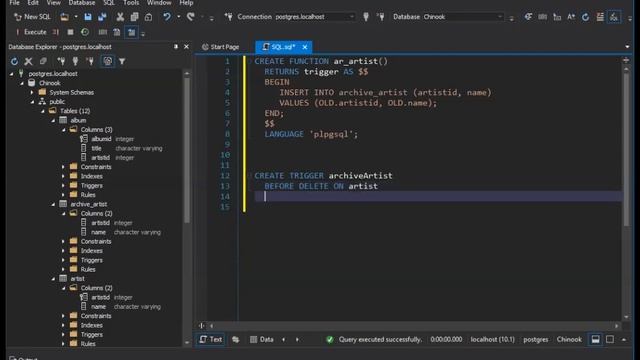Close the SQL.sql tab

(305, 47)
